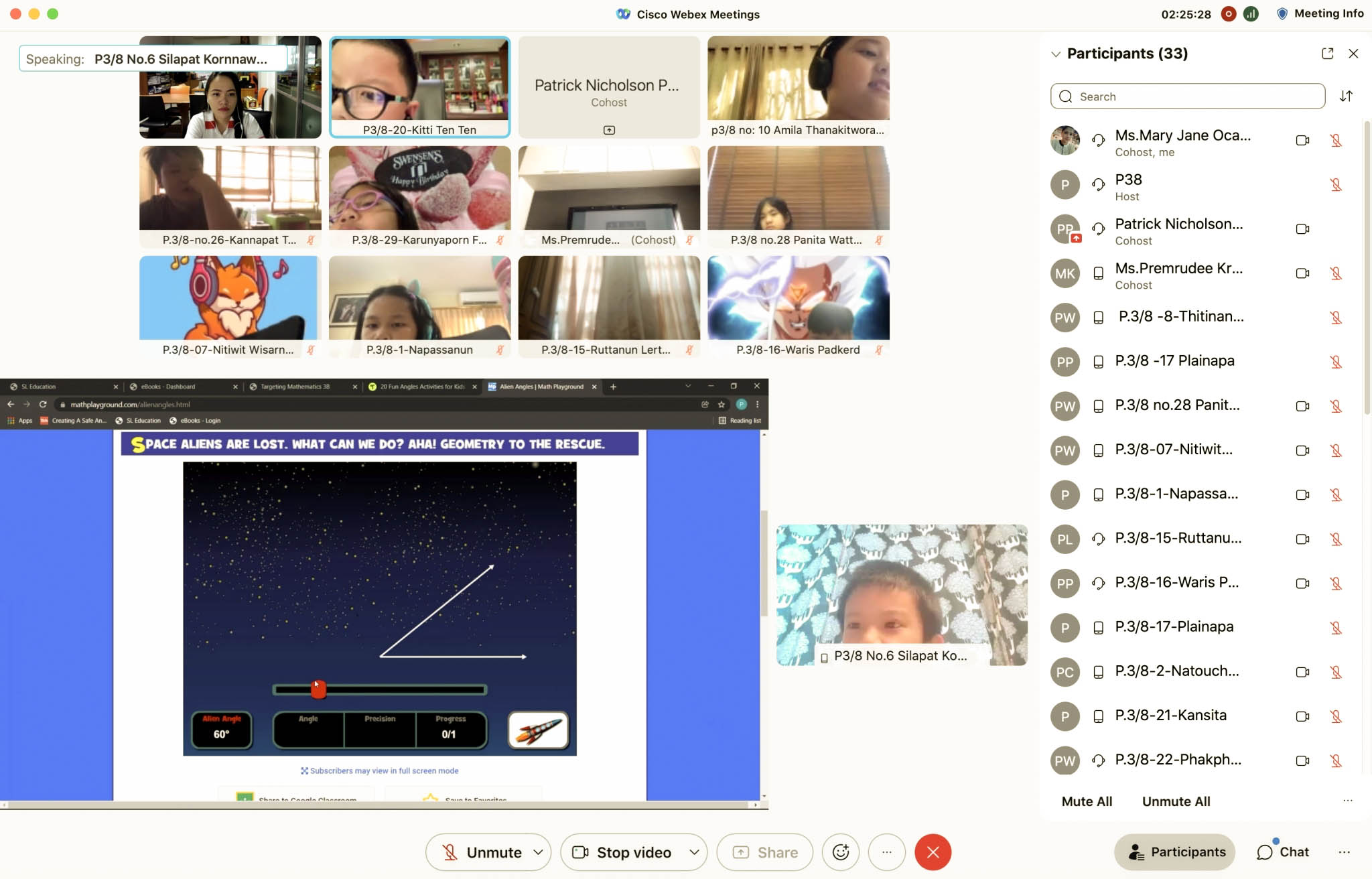Collapse the Participants (33) section chevron
The width and height of the screenshot is (1372, 879).
point(1056,54)
